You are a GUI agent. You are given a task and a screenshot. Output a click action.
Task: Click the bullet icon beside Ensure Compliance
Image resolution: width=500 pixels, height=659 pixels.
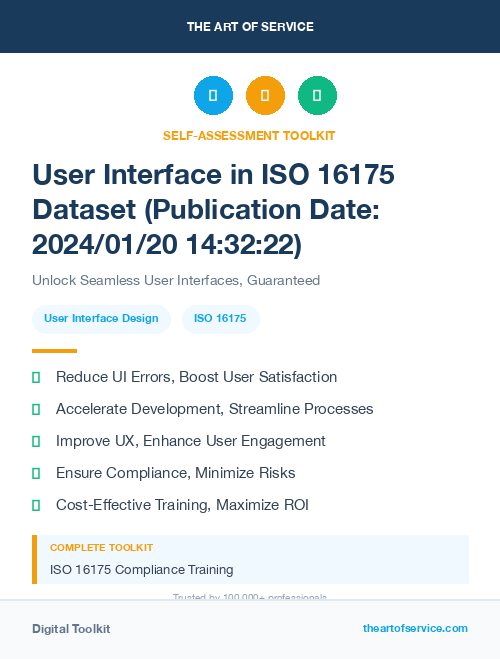[36, 473]
